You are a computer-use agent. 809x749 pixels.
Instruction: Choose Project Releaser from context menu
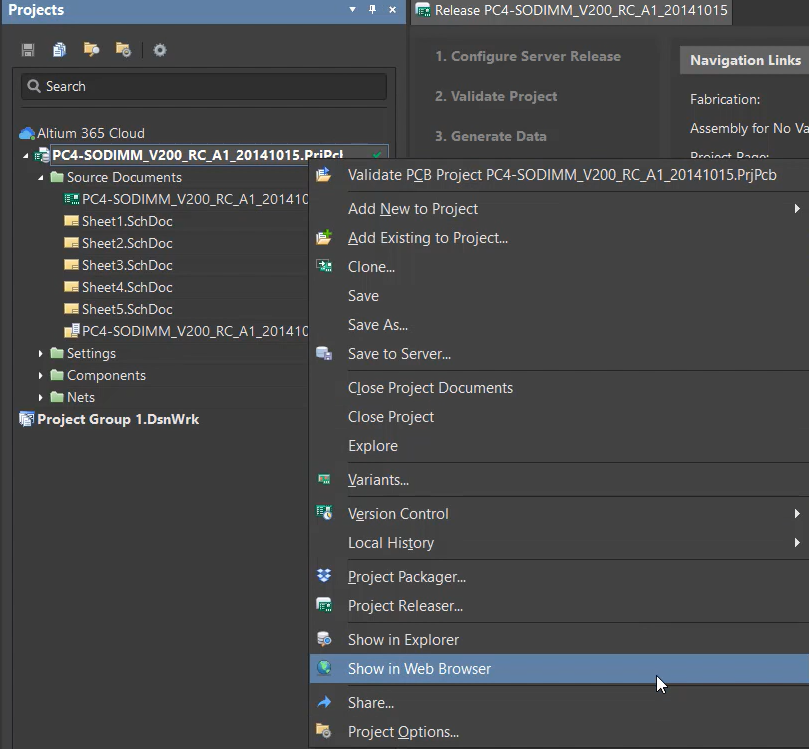point(405,606)
